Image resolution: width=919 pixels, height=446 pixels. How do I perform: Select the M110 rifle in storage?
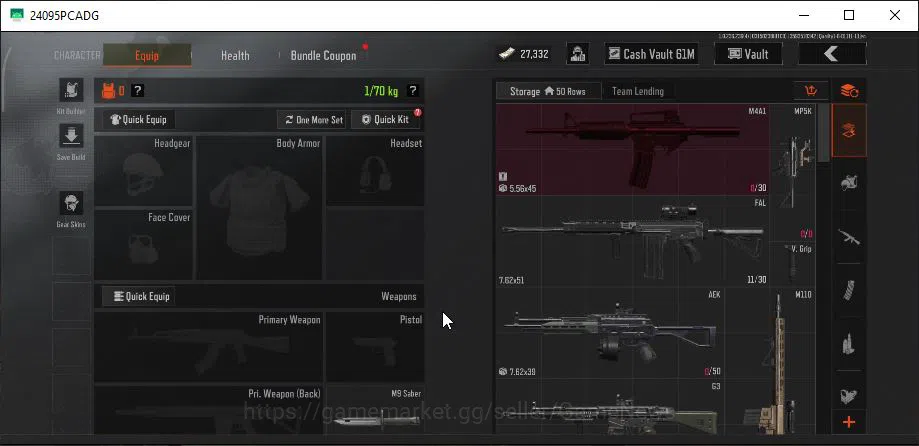770,361
